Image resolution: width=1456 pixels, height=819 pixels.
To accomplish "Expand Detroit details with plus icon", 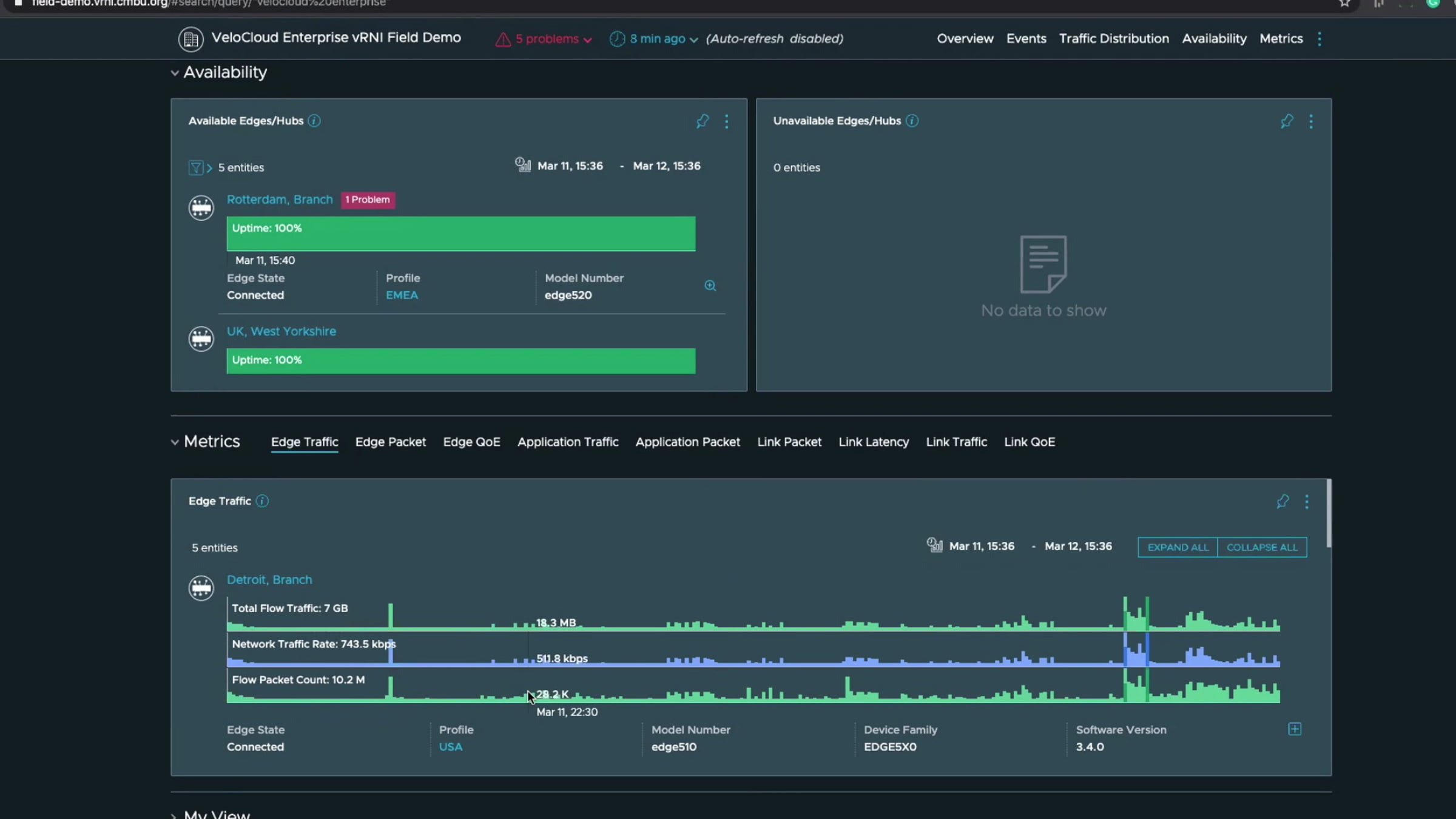I will click(x=1295, y=729).
